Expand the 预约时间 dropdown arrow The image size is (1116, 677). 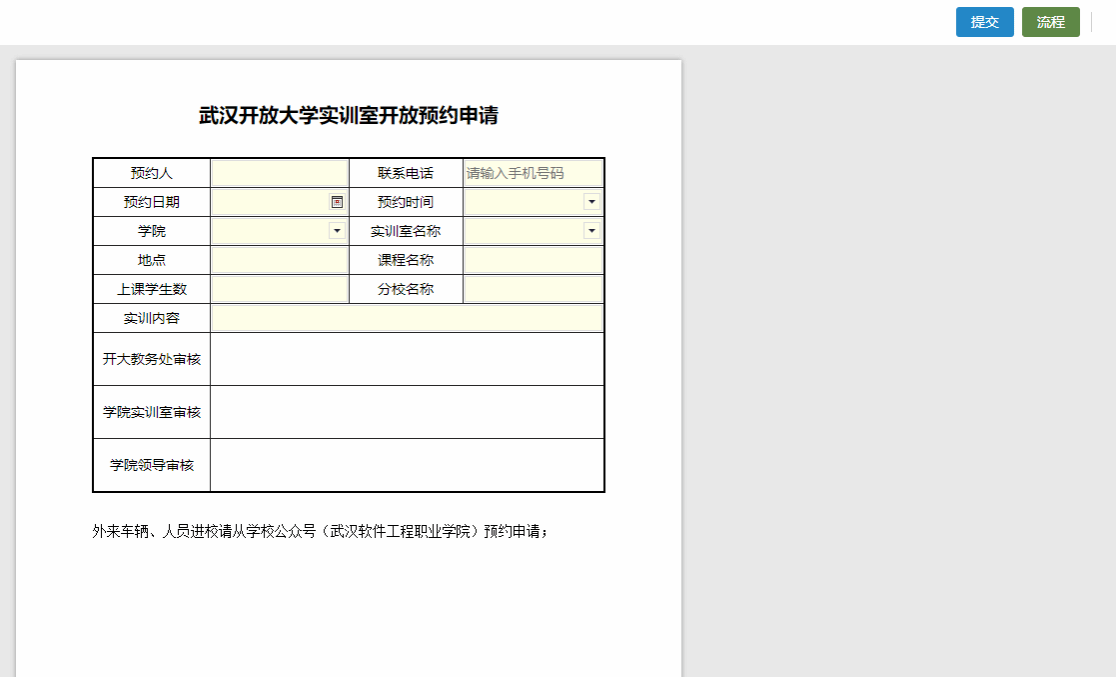[x=592, y=202]
